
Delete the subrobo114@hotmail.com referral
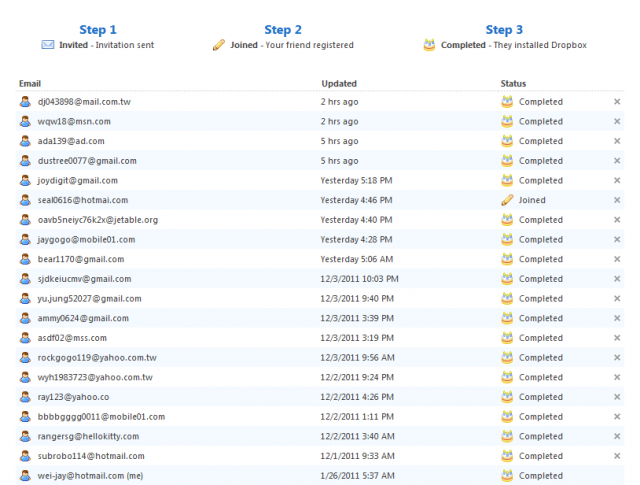click(x=617, y=456)
